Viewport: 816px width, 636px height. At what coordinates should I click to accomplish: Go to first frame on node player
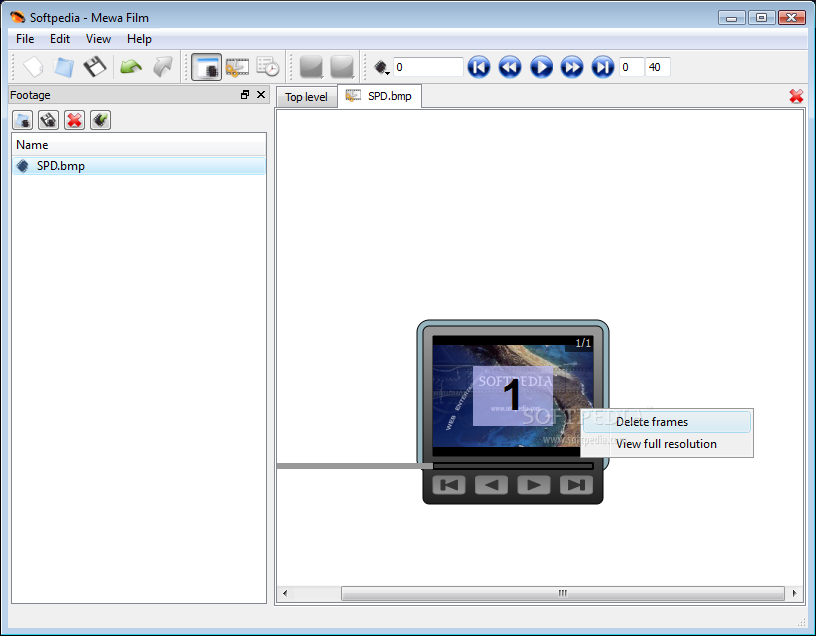pyautogui.click(x=449, y=485)
